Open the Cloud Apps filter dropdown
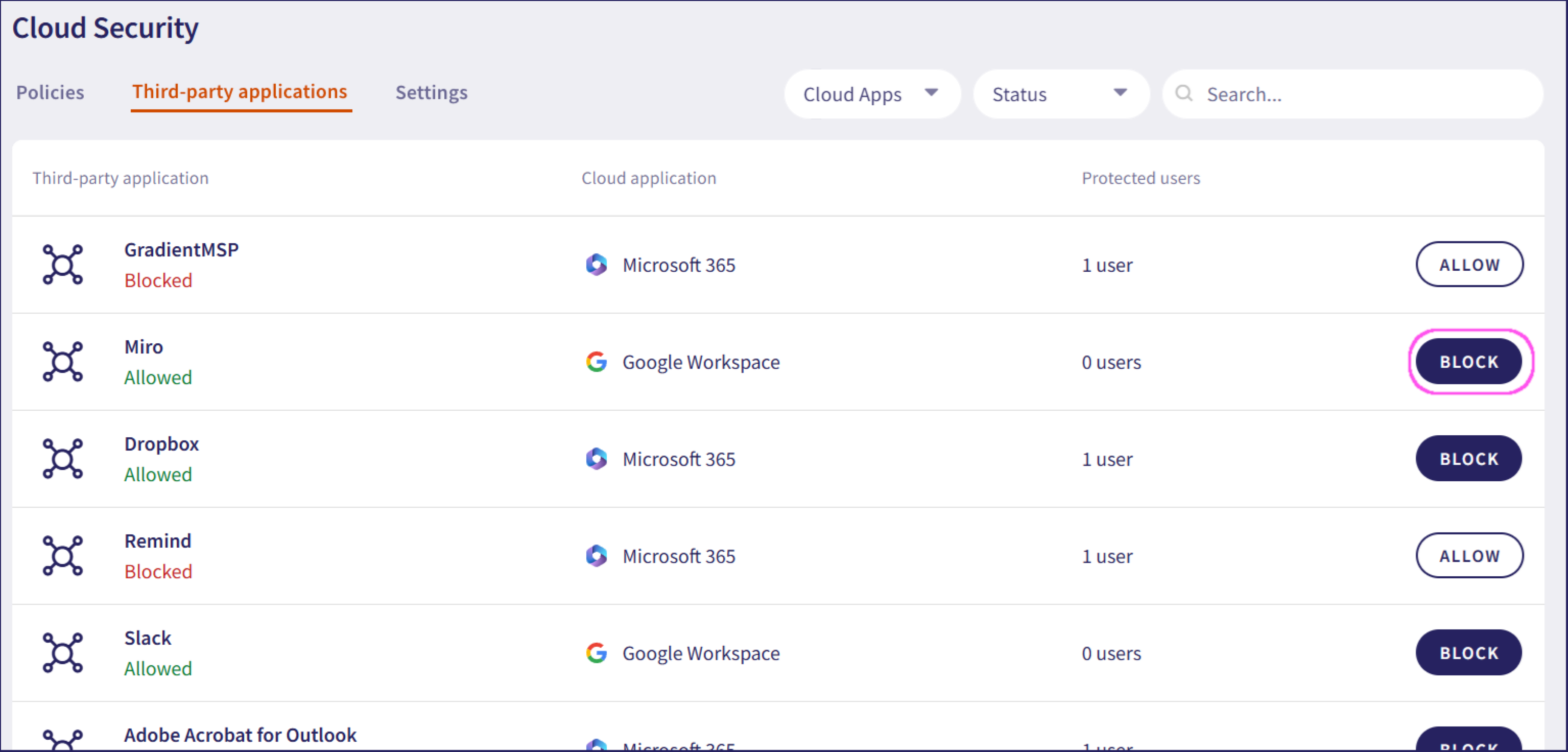This screenshot has height=752, width=1568. point(872,94)
